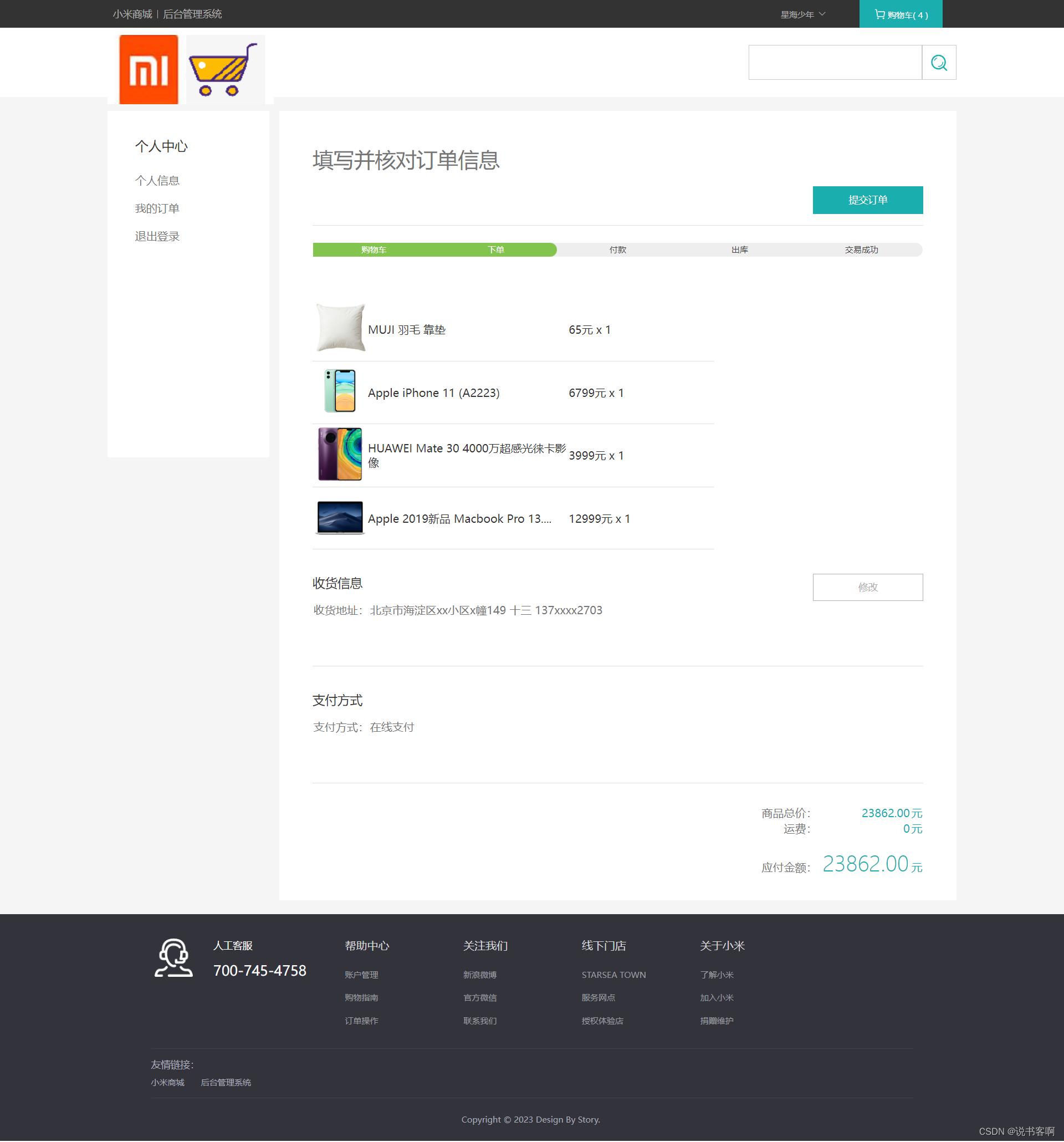Click the magnifier search icon button
1064x1142 pixels.
938,63
